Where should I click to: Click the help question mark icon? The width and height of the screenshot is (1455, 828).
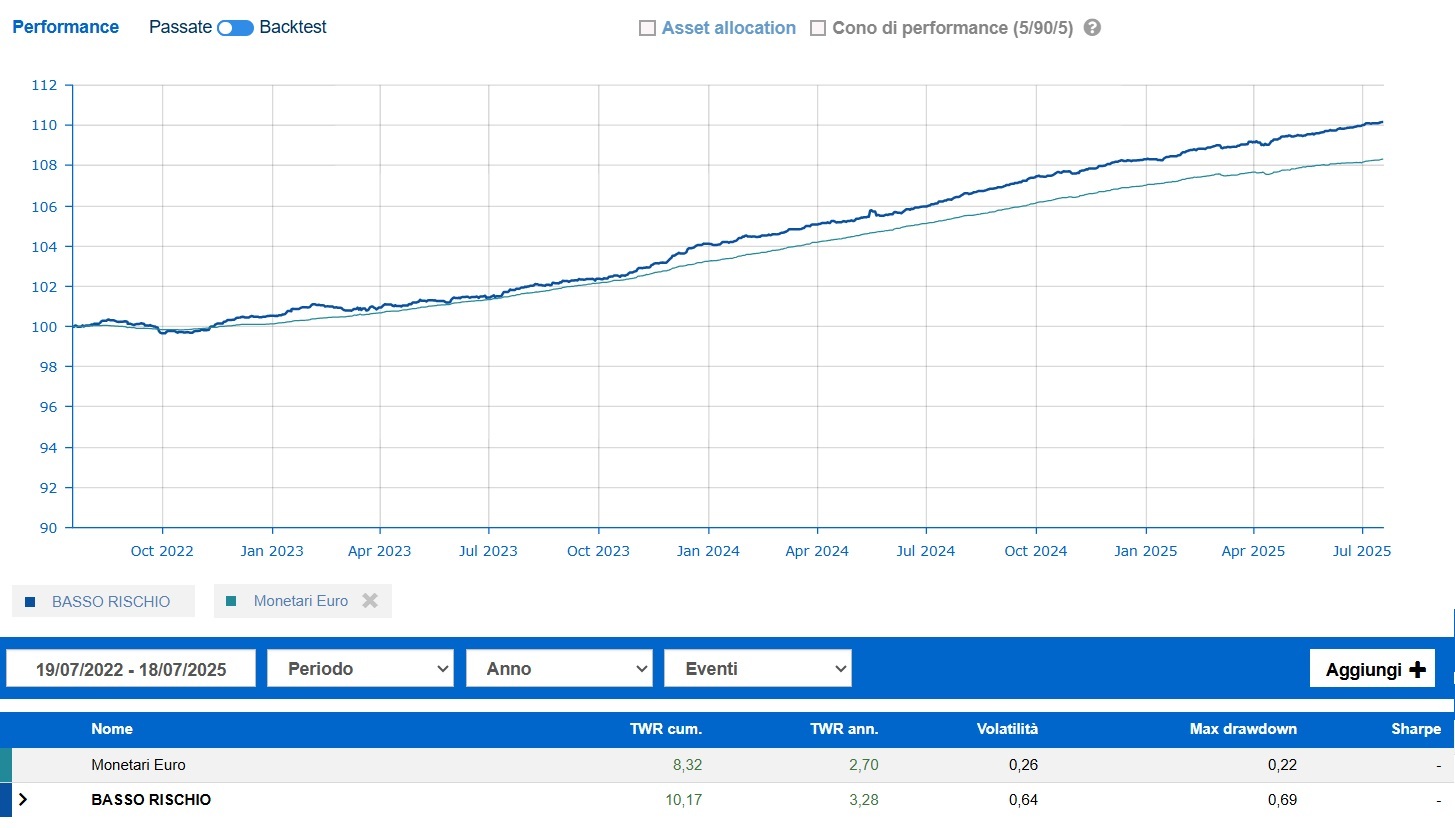(x=1092, y=28)
